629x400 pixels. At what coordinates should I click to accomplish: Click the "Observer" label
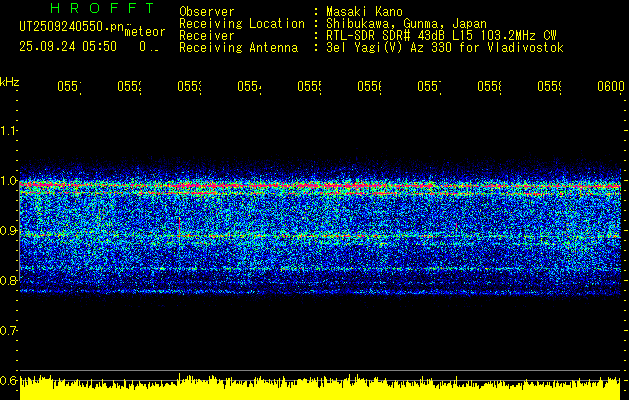[207, 12]
